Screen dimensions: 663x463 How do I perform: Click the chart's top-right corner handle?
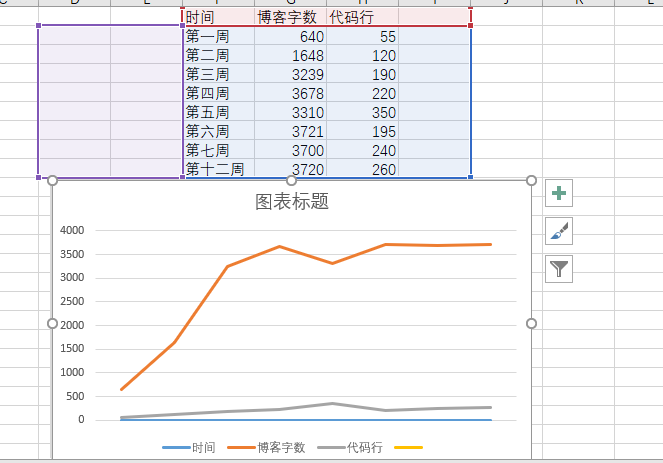coord(531,181)
